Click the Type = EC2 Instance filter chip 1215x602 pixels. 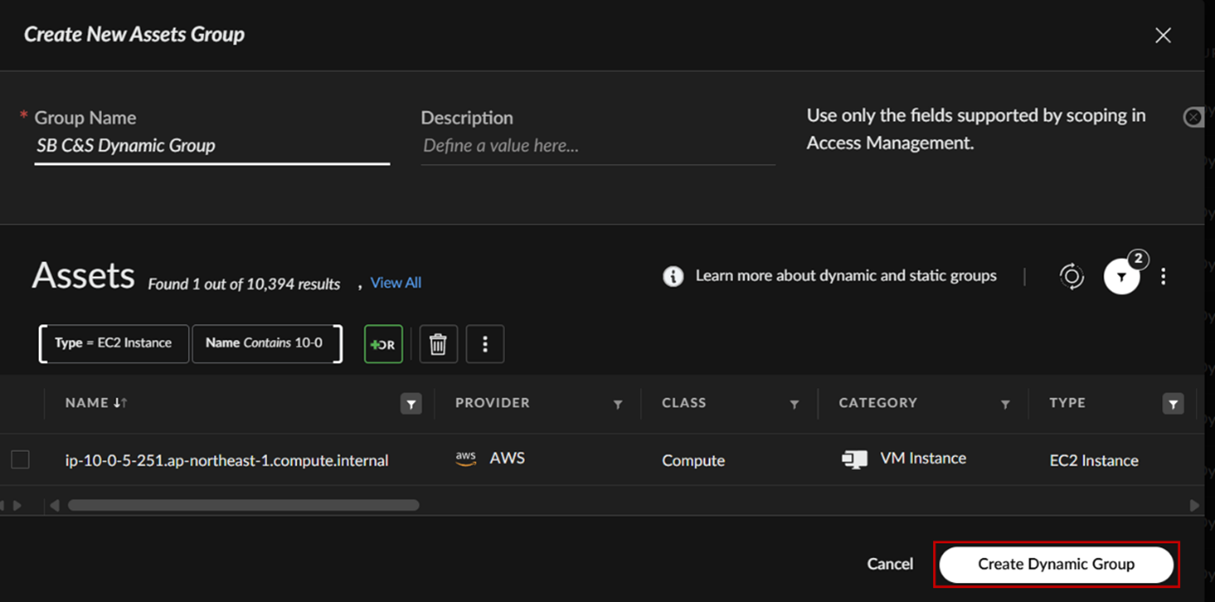click(113, 343)
